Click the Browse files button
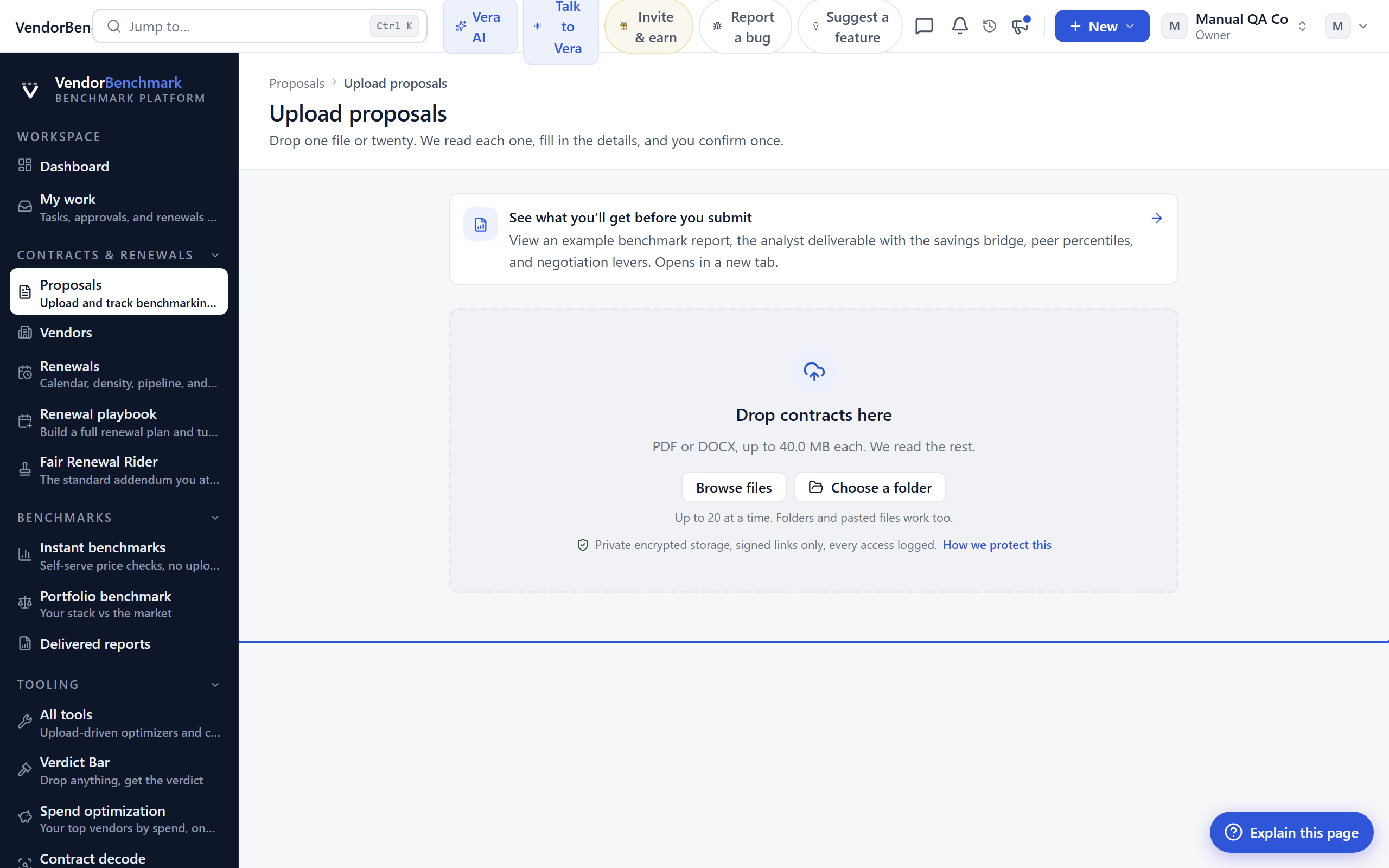 pyautogui.click(x=734, y=487)
